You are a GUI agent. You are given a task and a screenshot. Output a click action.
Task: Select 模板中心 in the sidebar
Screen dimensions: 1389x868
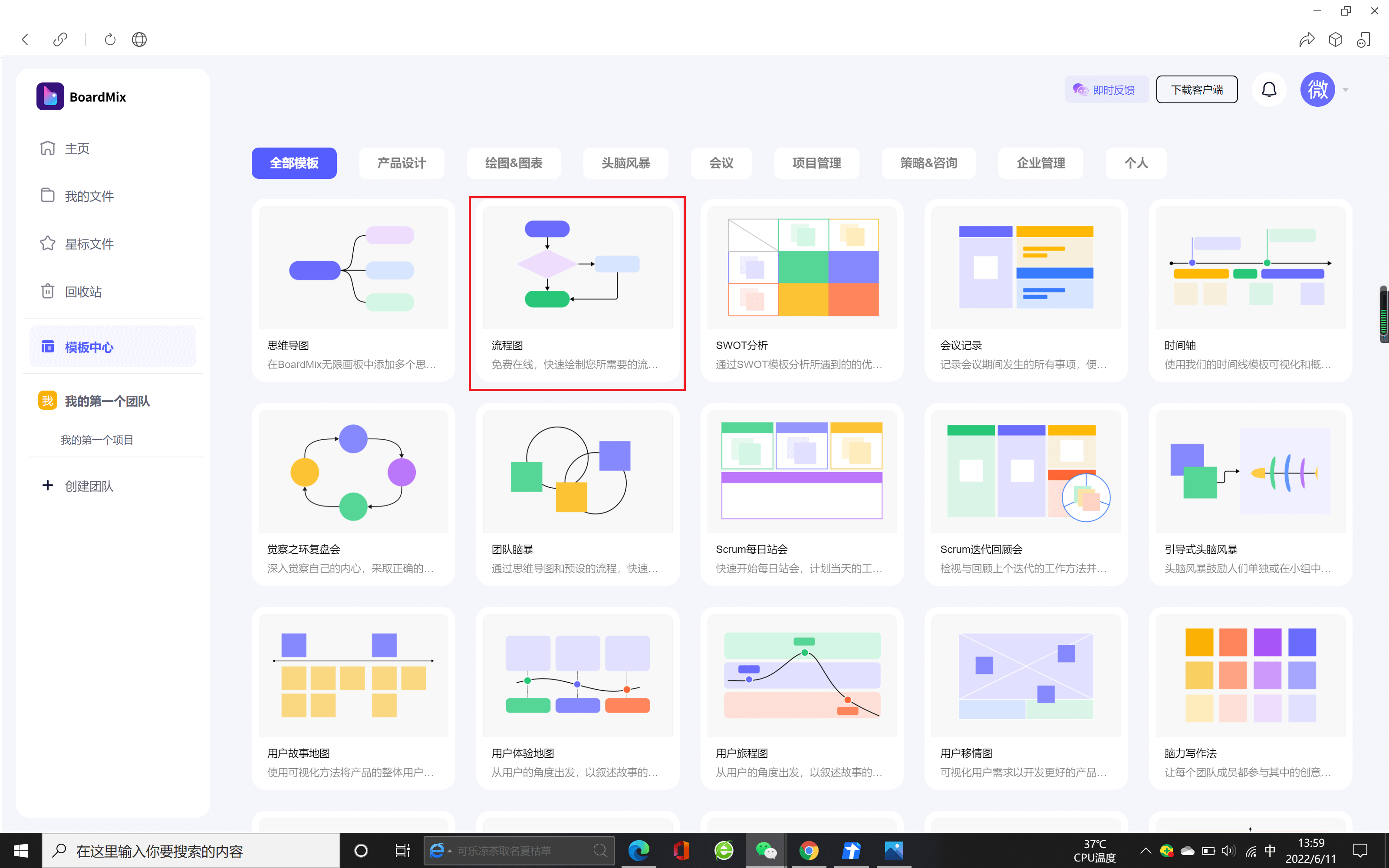(x=89, y=347)
